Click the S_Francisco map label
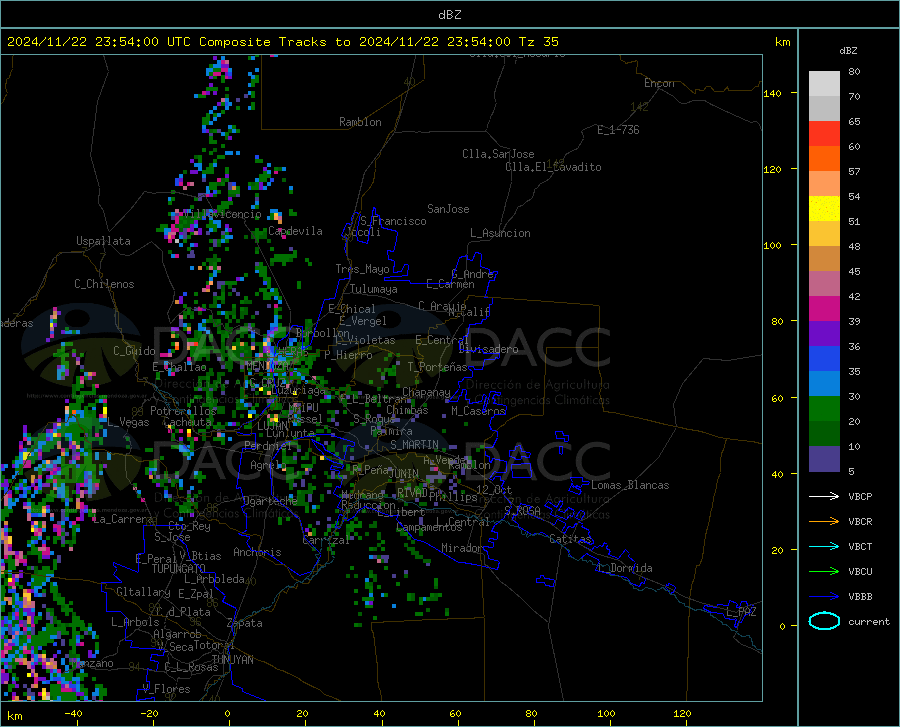This screenshot has height=727, width=900. point(393,221)
